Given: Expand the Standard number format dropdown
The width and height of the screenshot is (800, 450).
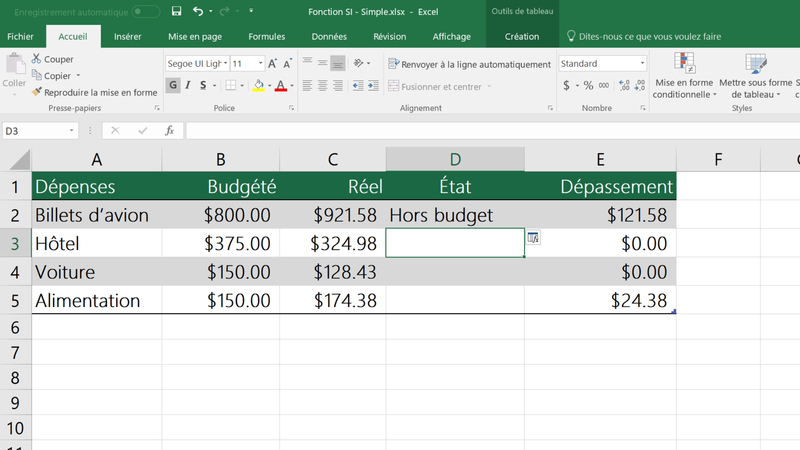Looking at the screenshot, I should (x=642, y=64).
